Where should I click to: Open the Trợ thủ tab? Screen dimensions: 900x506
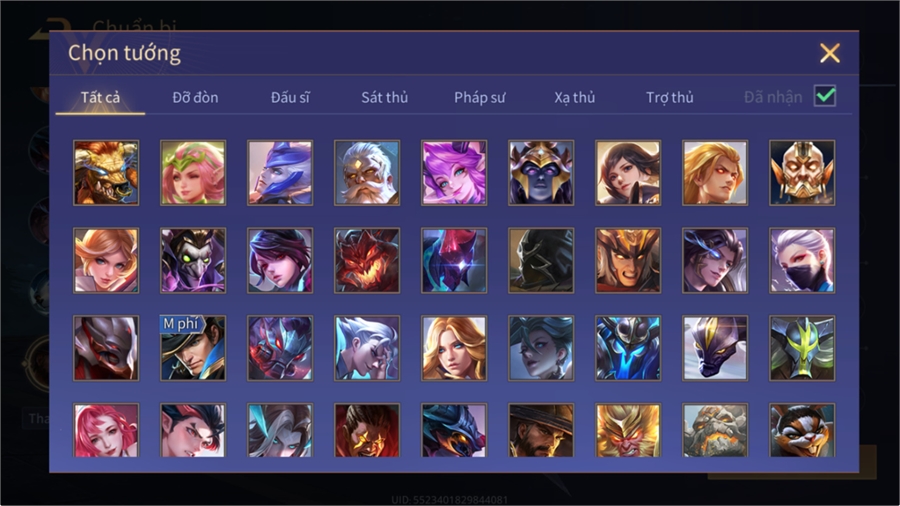point(670,98)
